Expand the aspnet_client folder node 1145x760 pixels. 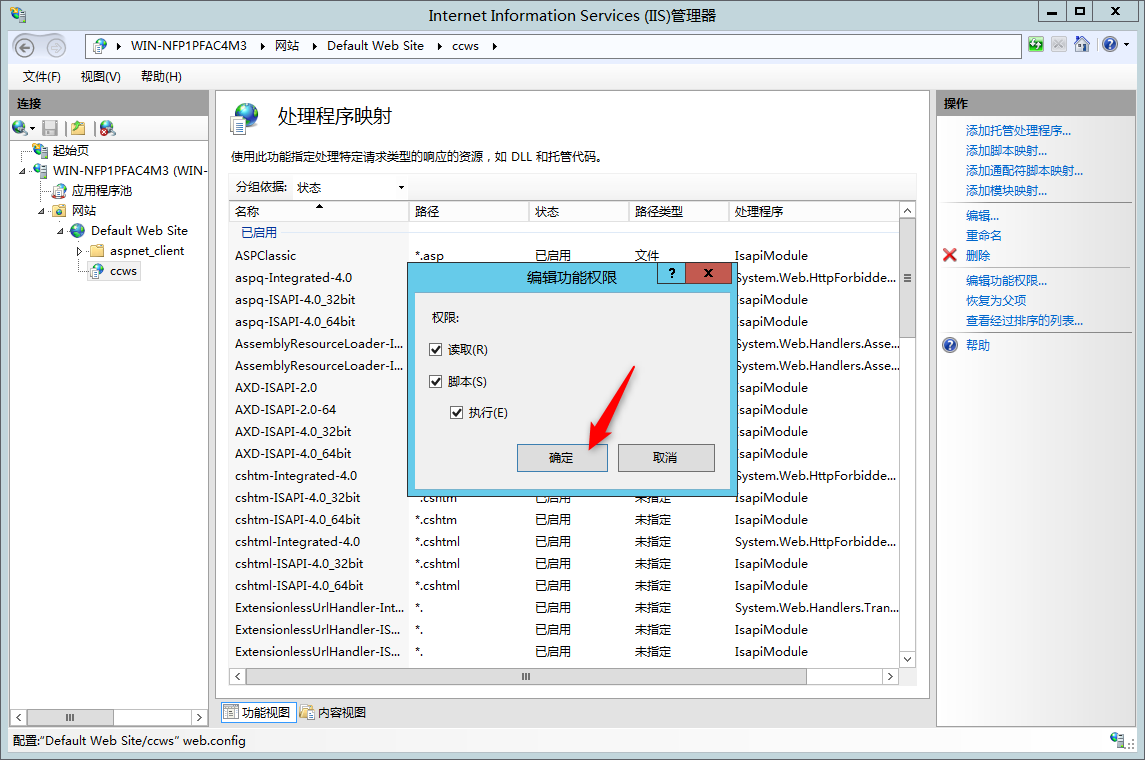point(79,251)
